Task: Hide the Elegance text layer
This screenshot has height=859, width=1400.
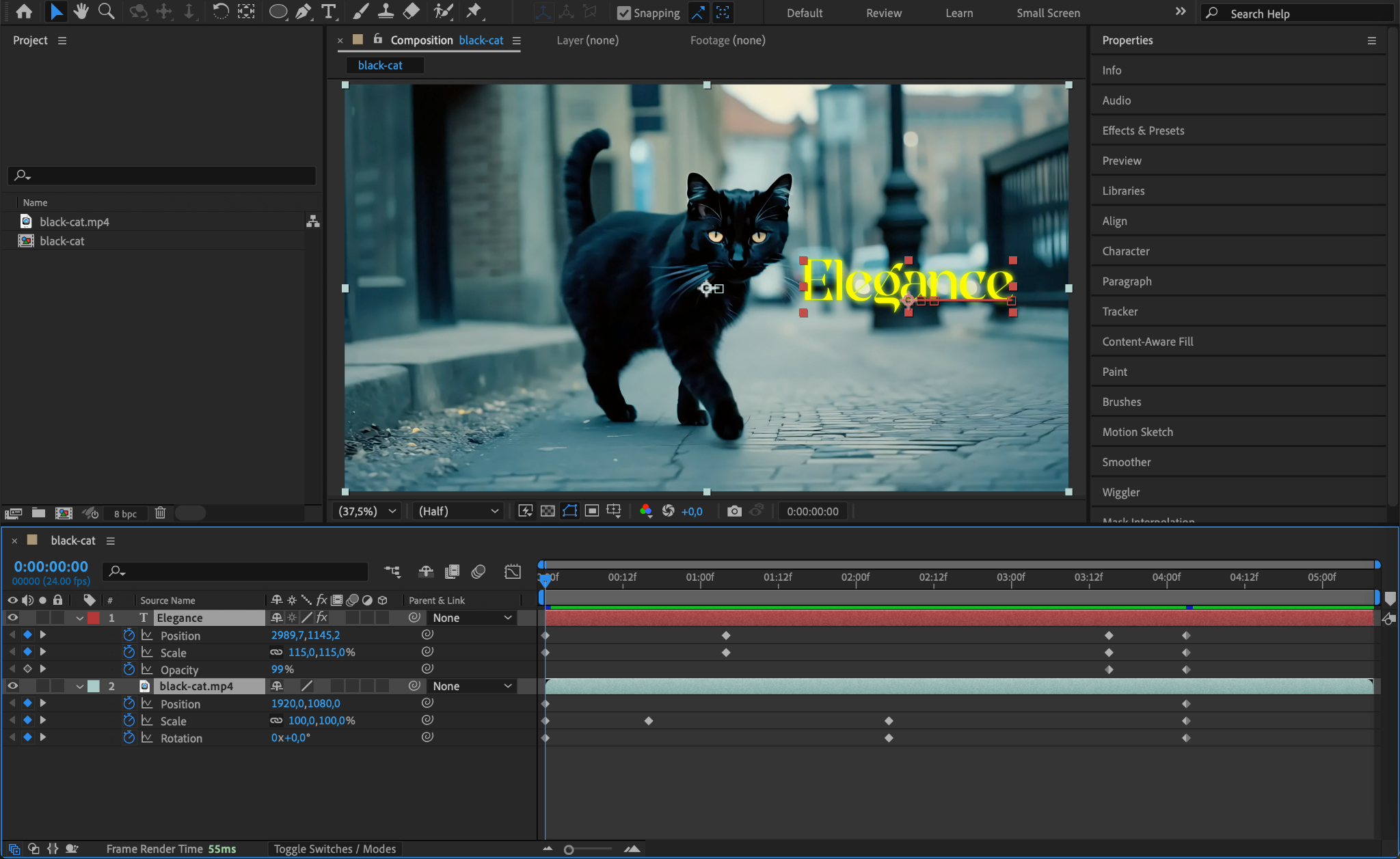Action: click(x=12, y=618)
